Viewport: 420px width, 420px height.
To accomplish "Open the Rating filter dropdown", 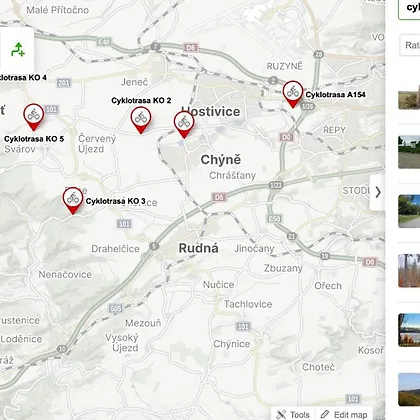I will click(x=410, y=45).
